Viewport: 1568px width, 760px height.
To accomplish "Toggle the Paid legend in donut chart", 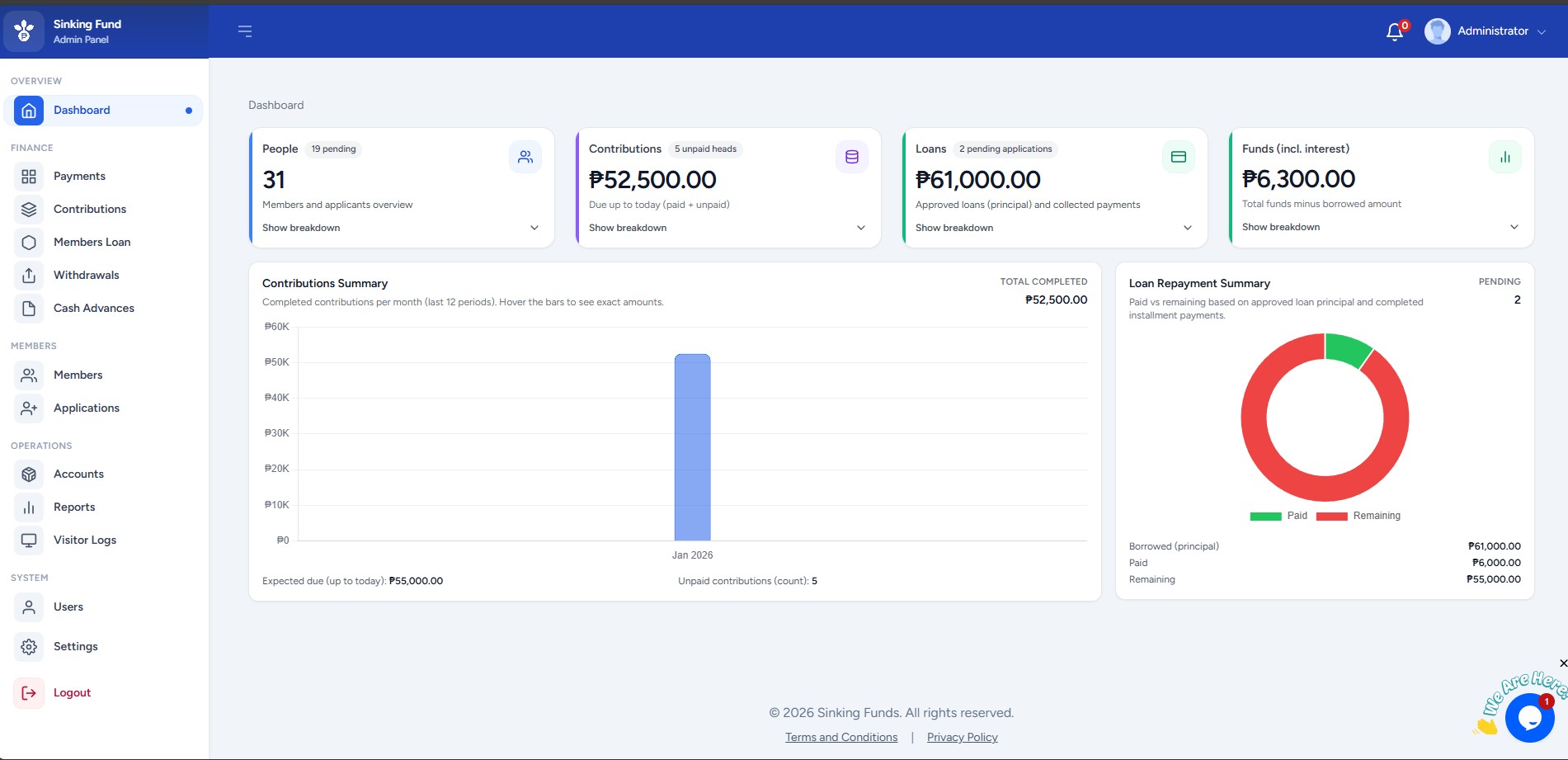I will (1279, 516).
